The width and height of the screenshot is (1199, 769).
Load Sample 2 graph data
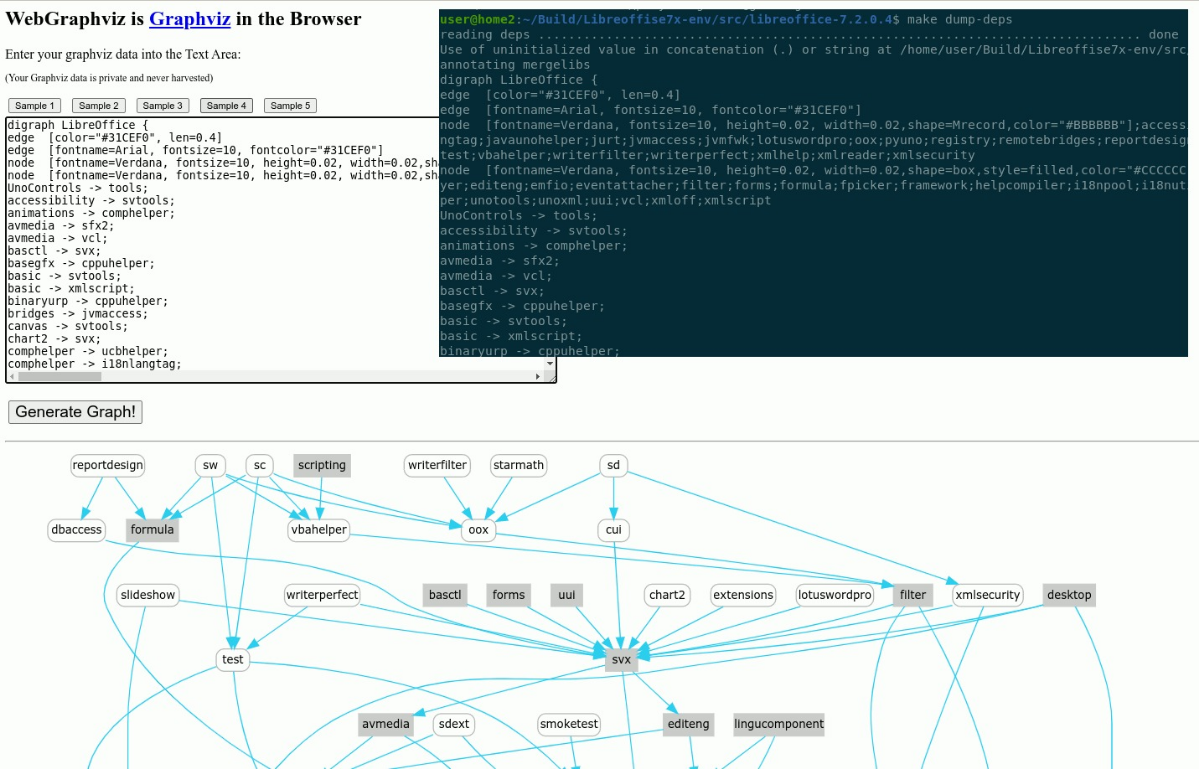pos(99,105)
